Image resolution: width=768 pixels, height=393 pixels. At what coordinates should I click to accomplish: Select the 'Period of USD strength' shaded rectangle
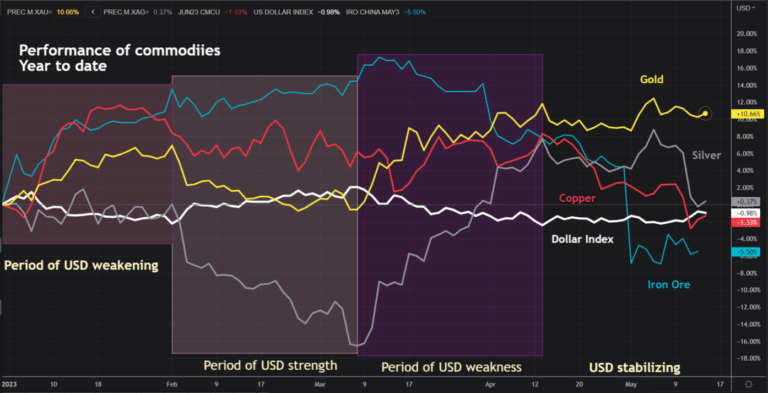[265, 214]
